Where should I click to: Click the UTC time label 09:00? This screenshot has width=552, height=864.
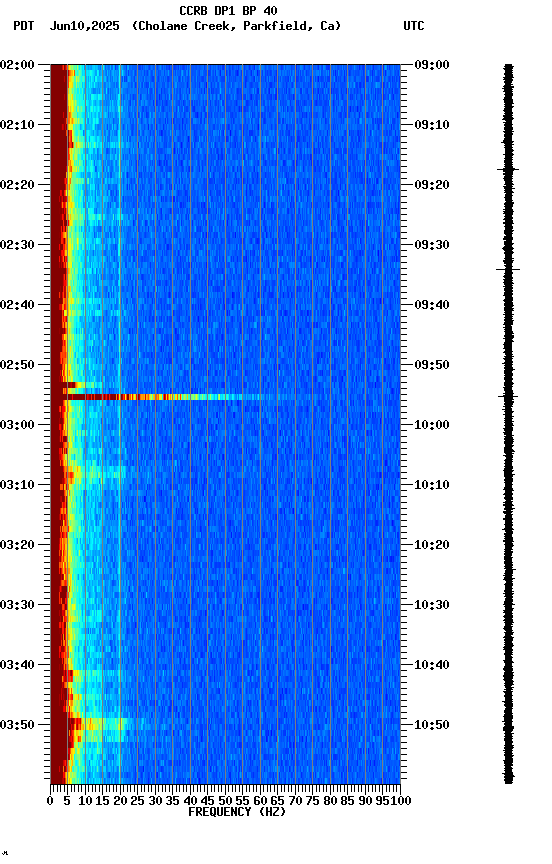pos(432,65)
